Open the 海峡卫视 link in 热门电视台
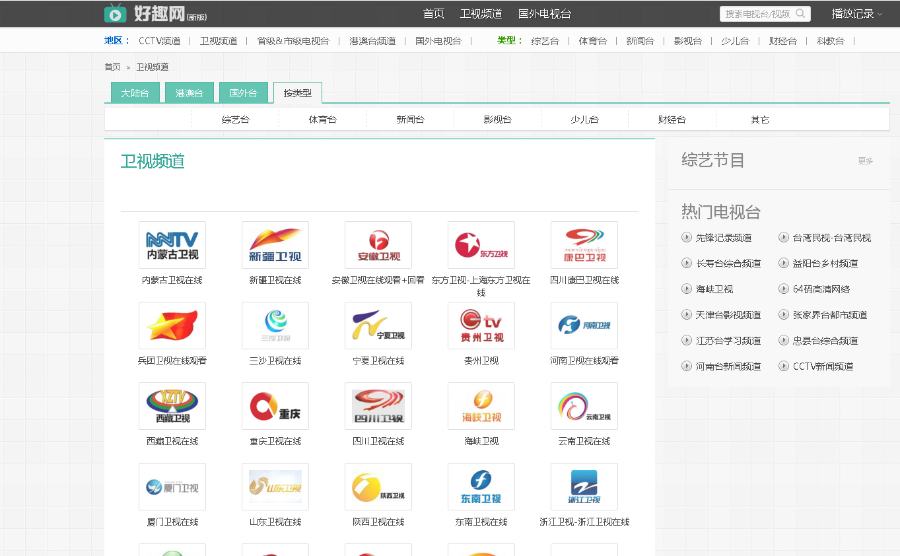The height and width of the screenshot is (556, 900). 715,289
